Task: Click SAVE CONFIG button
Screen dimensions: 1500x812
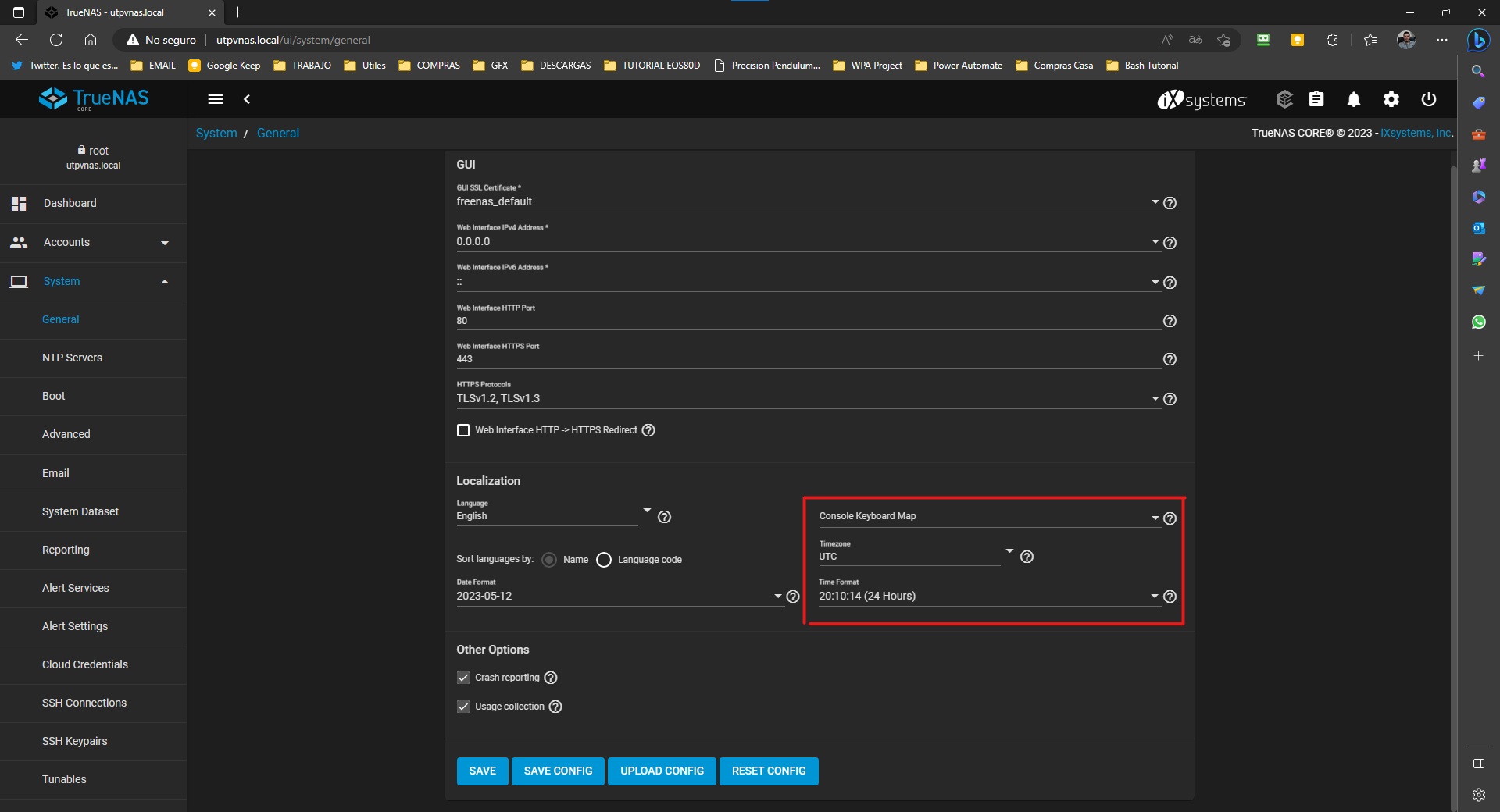Action: [558, 771]
